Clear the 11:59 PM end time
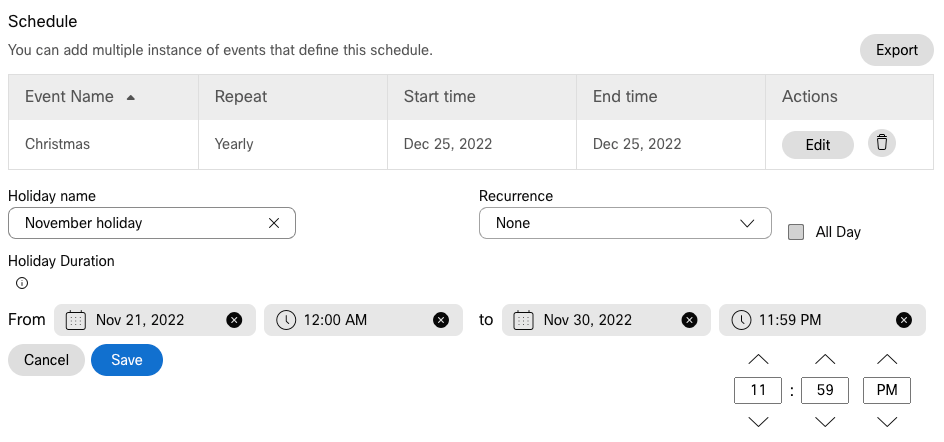This screenshot has width=944, height=442. tap(904, 320)
